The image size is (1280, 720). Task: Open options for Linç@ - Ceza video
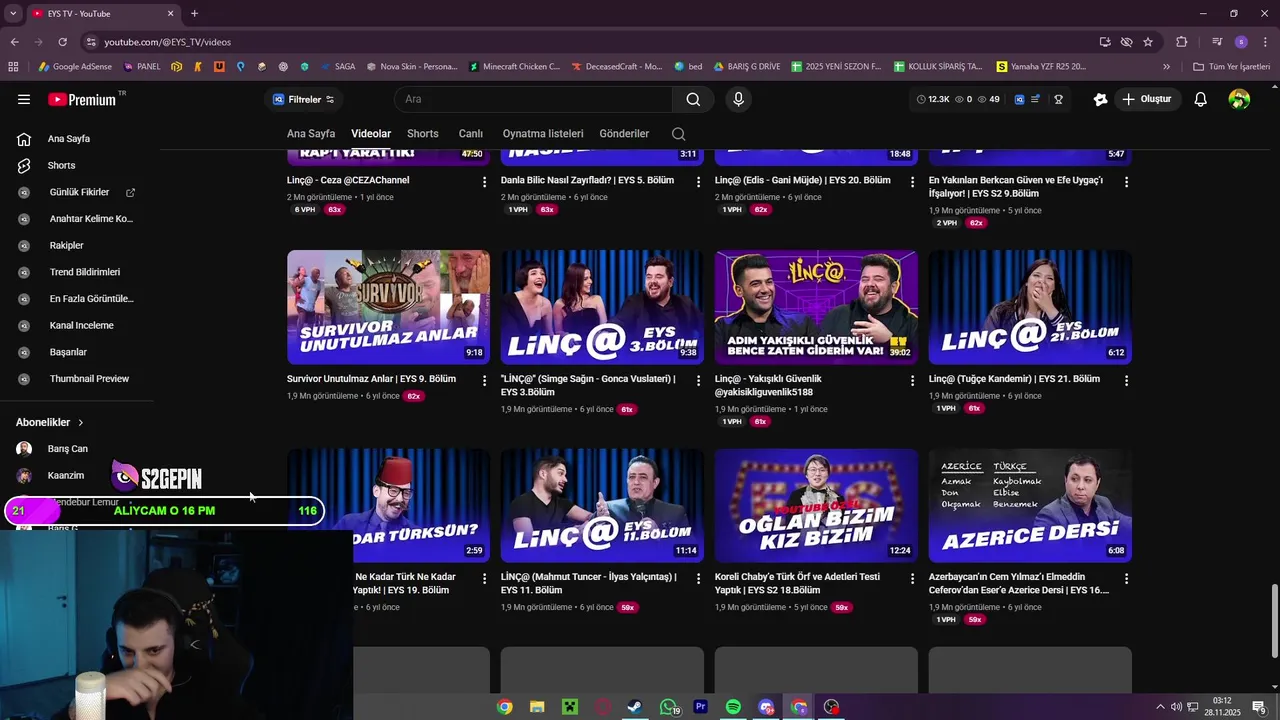pyautogui.click(x=485, y=182)
